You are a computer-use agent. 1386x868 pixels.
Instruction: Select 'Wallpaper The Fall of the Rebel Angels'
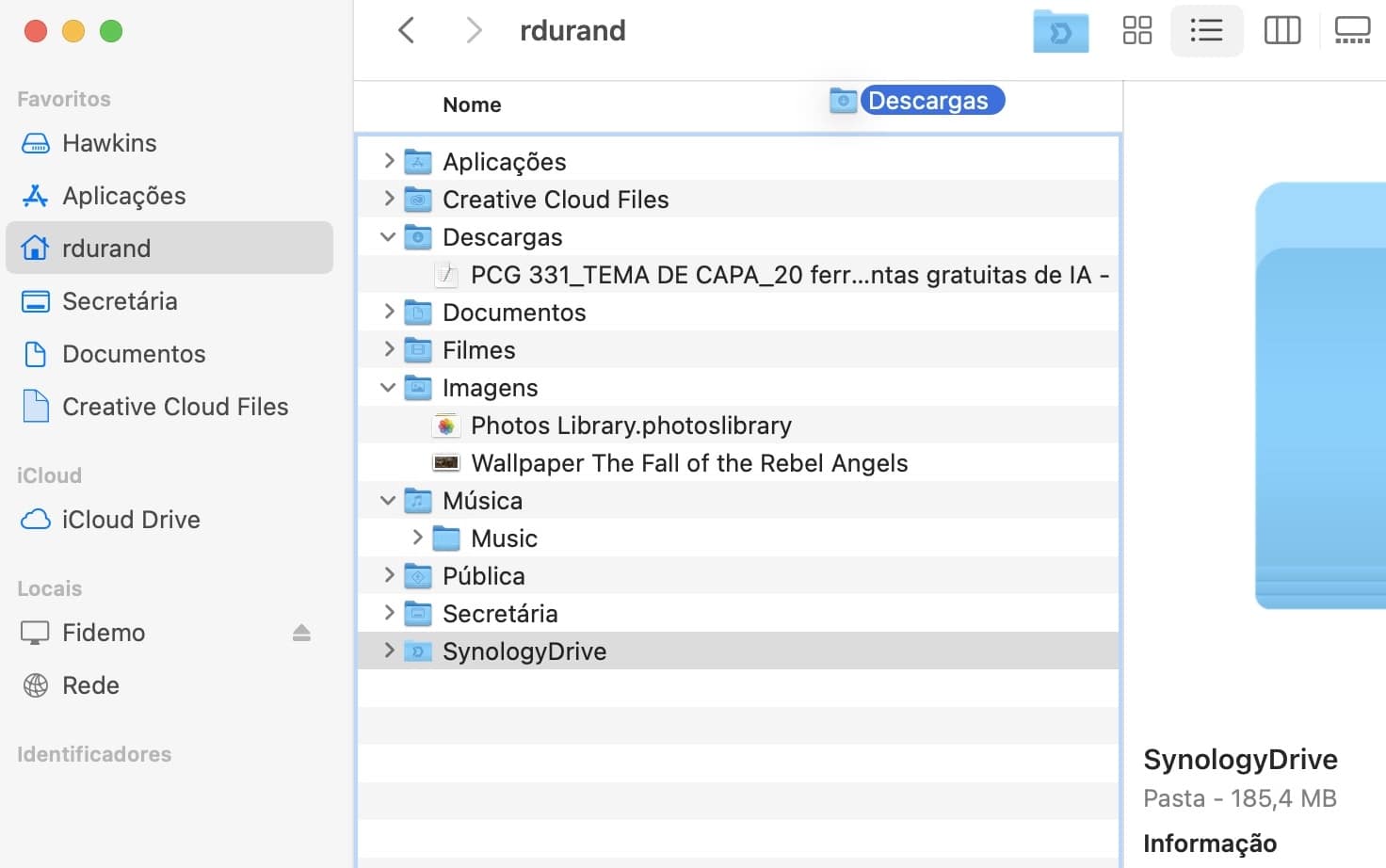click(689, 463)
